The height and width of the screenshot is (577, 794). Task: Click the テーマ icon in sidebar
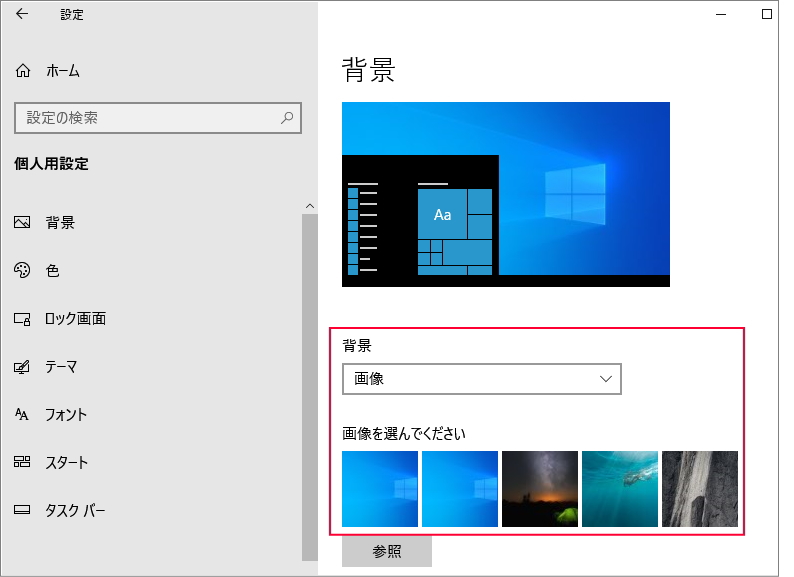(x=22, y=367)
